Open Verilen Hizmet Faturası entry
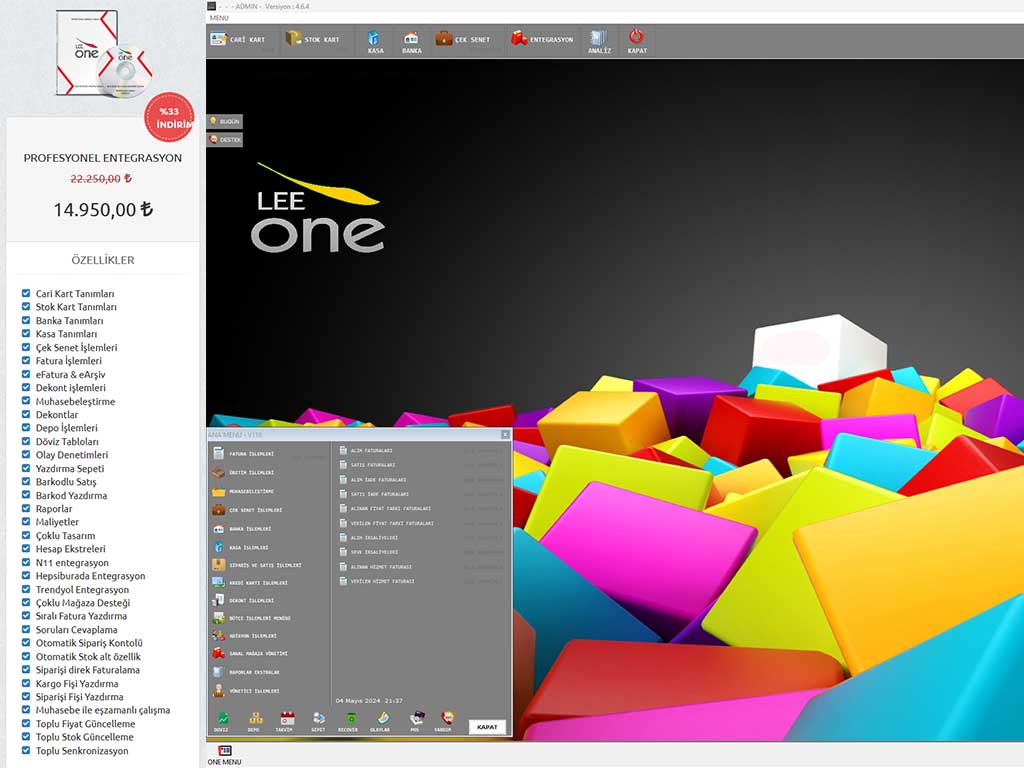The image size is (1024, 768). tap(377, 581)
